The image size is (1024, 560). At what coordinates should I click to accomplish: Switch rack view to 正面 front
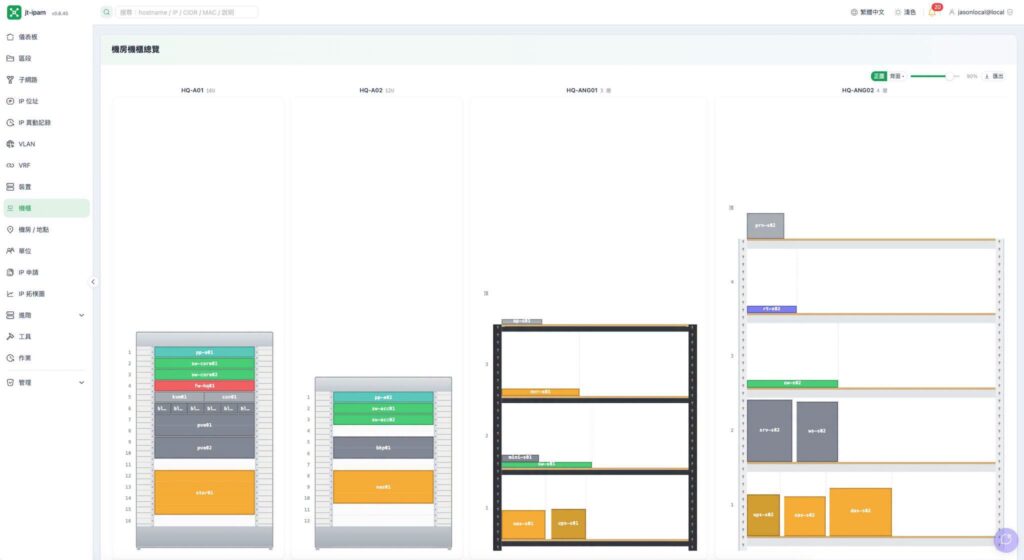click(878, 76)
